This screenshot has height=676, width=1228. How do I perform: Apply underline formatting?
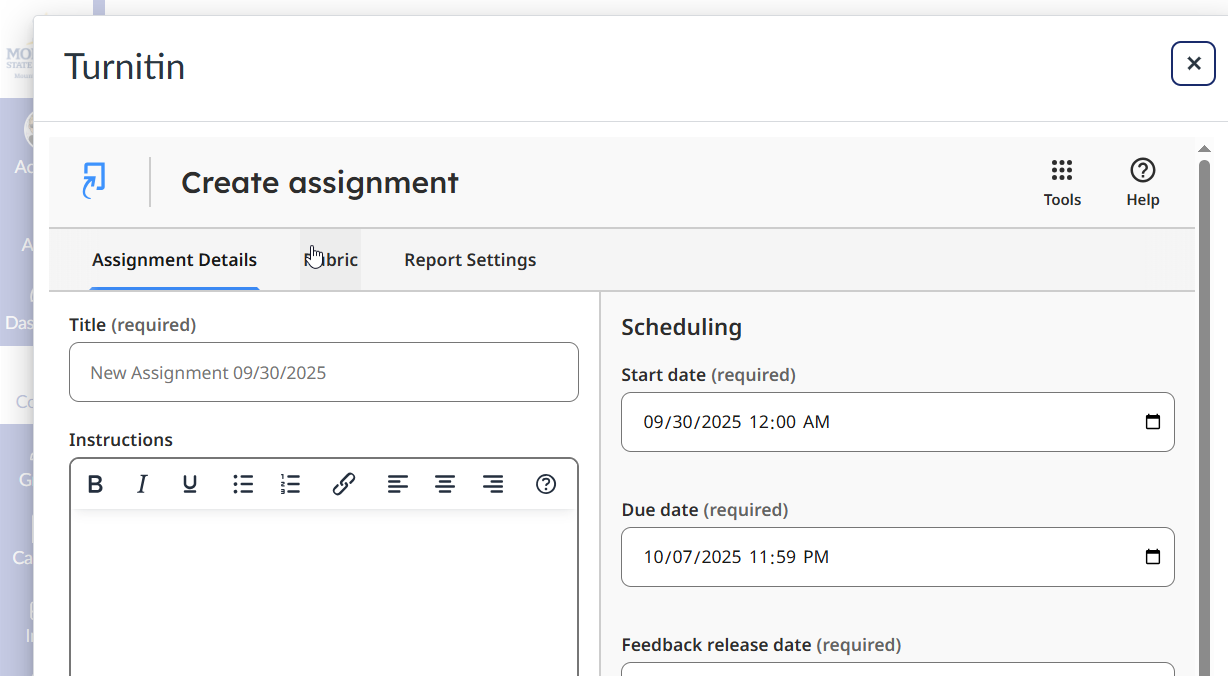[x=190, y=484]
